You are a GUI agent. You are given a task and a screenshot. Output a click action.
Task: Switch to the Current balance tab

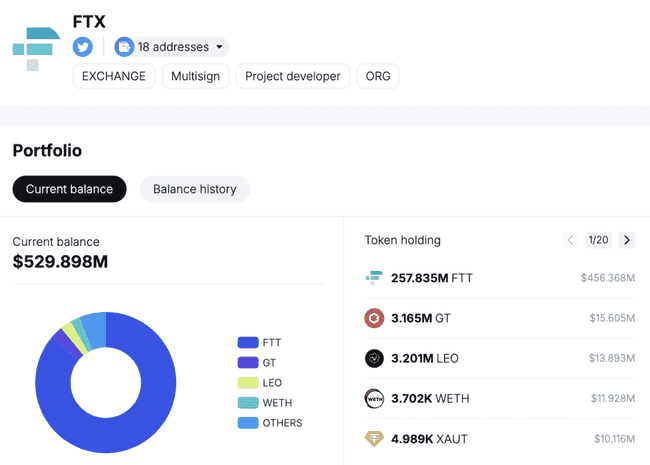click(69, 189)
